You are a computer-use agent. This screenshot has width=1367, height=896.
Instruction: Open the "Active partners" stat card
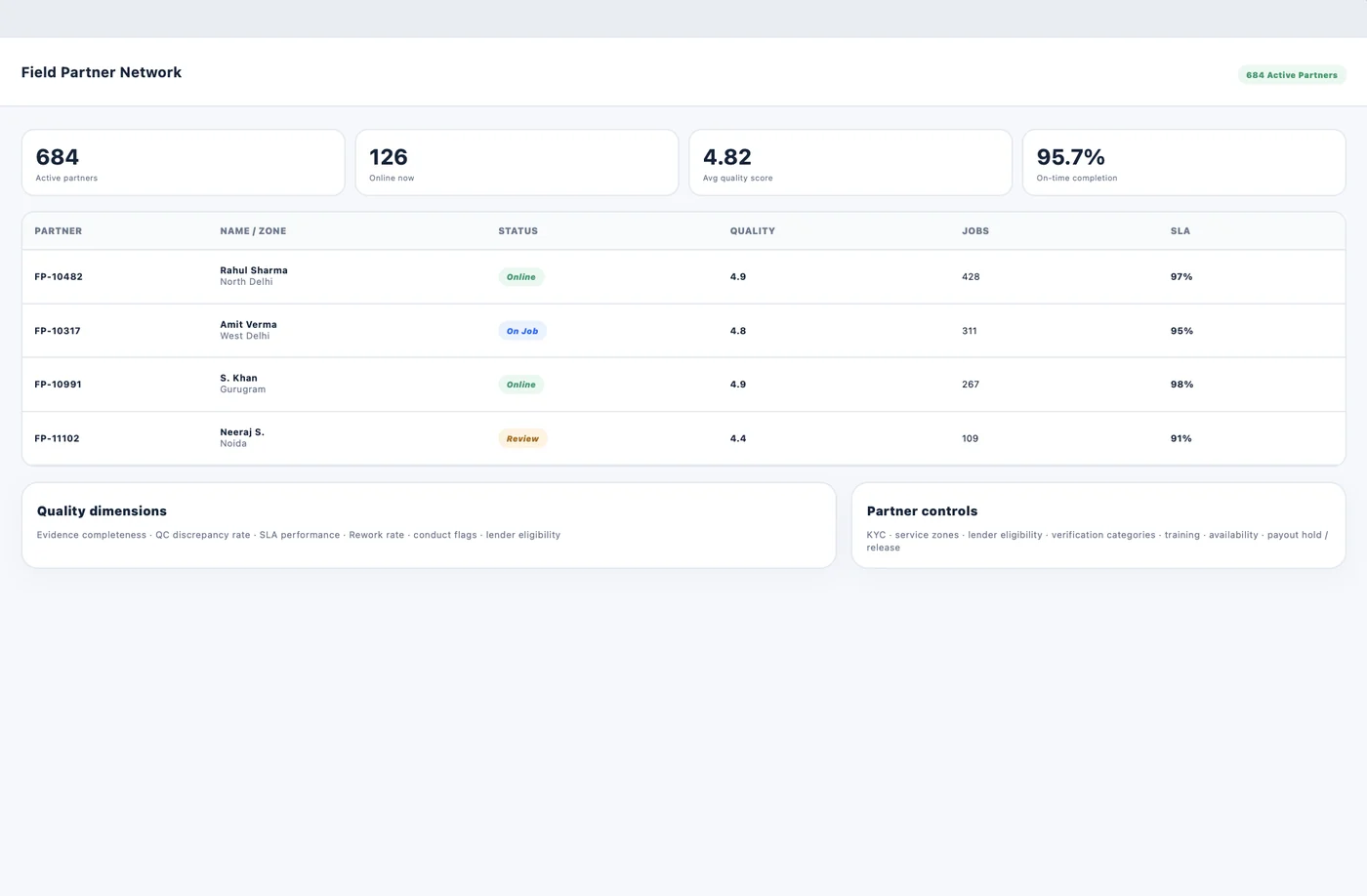pyautogui.click(x=184, y=163)
